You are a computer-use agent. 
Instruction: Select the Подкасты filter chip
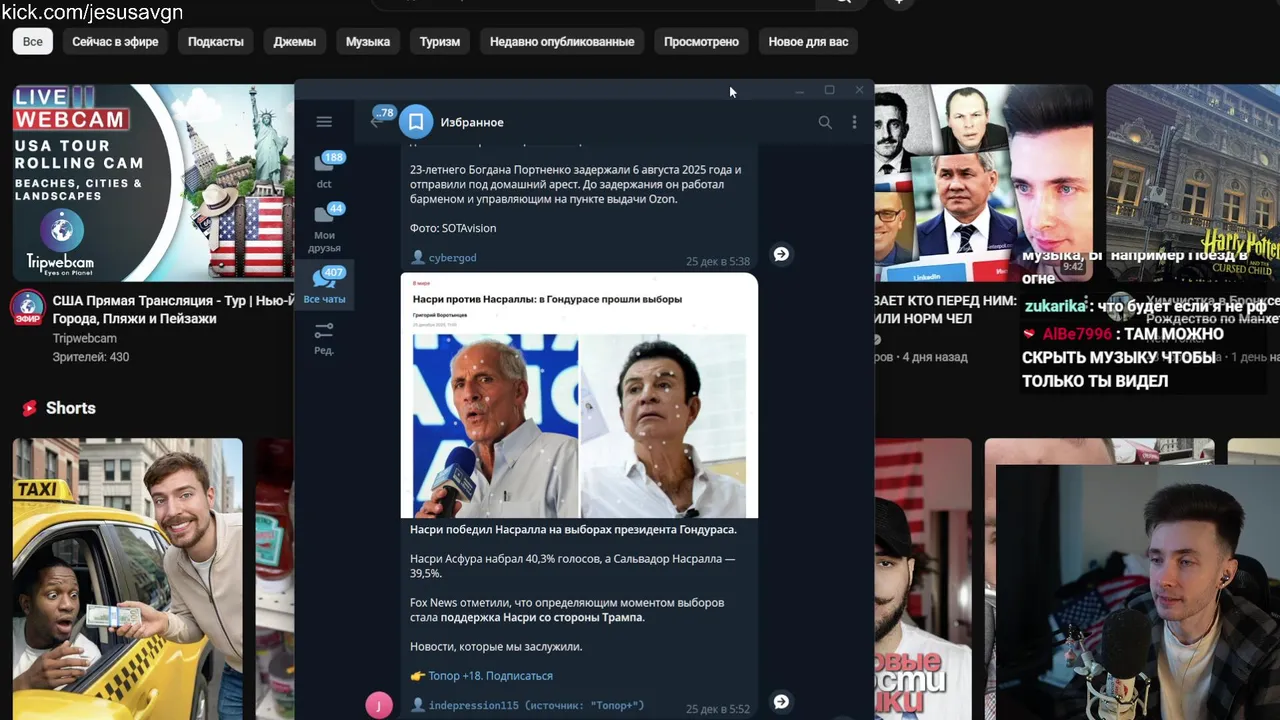pyautogui.click(x=216, y=41)
